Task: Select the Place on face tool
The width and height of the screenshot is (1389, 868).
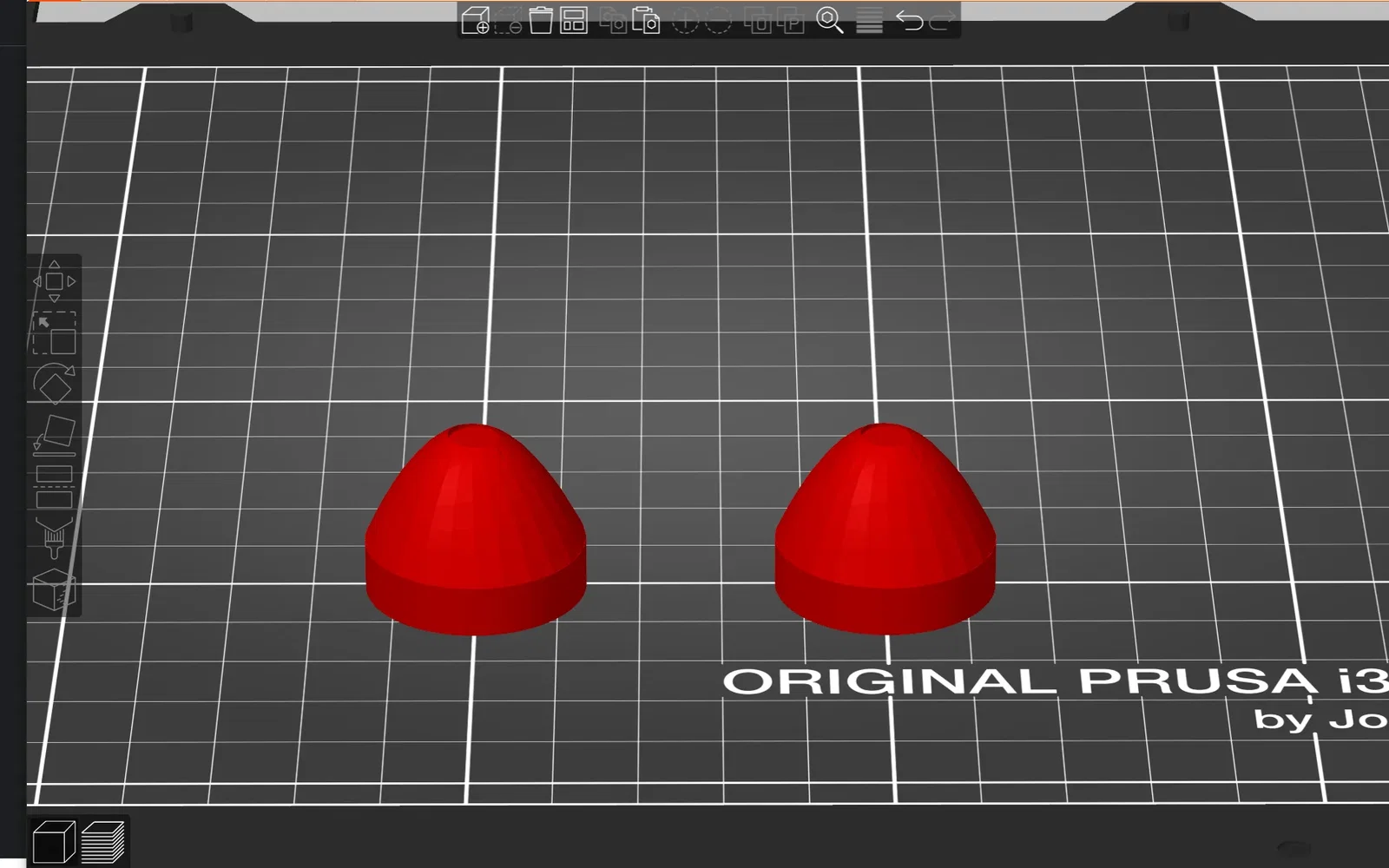Action: (54, 436)
